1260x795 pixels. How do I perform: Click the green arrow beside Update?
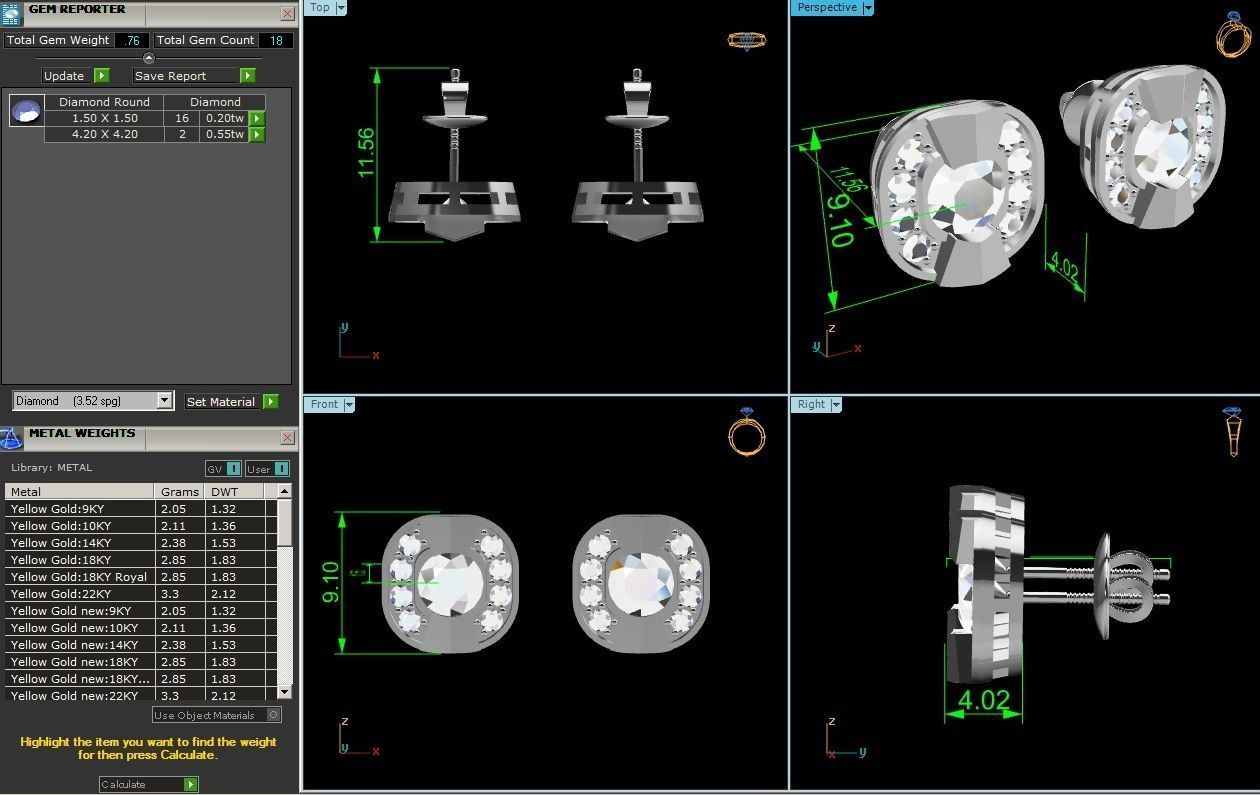[101, 75]
